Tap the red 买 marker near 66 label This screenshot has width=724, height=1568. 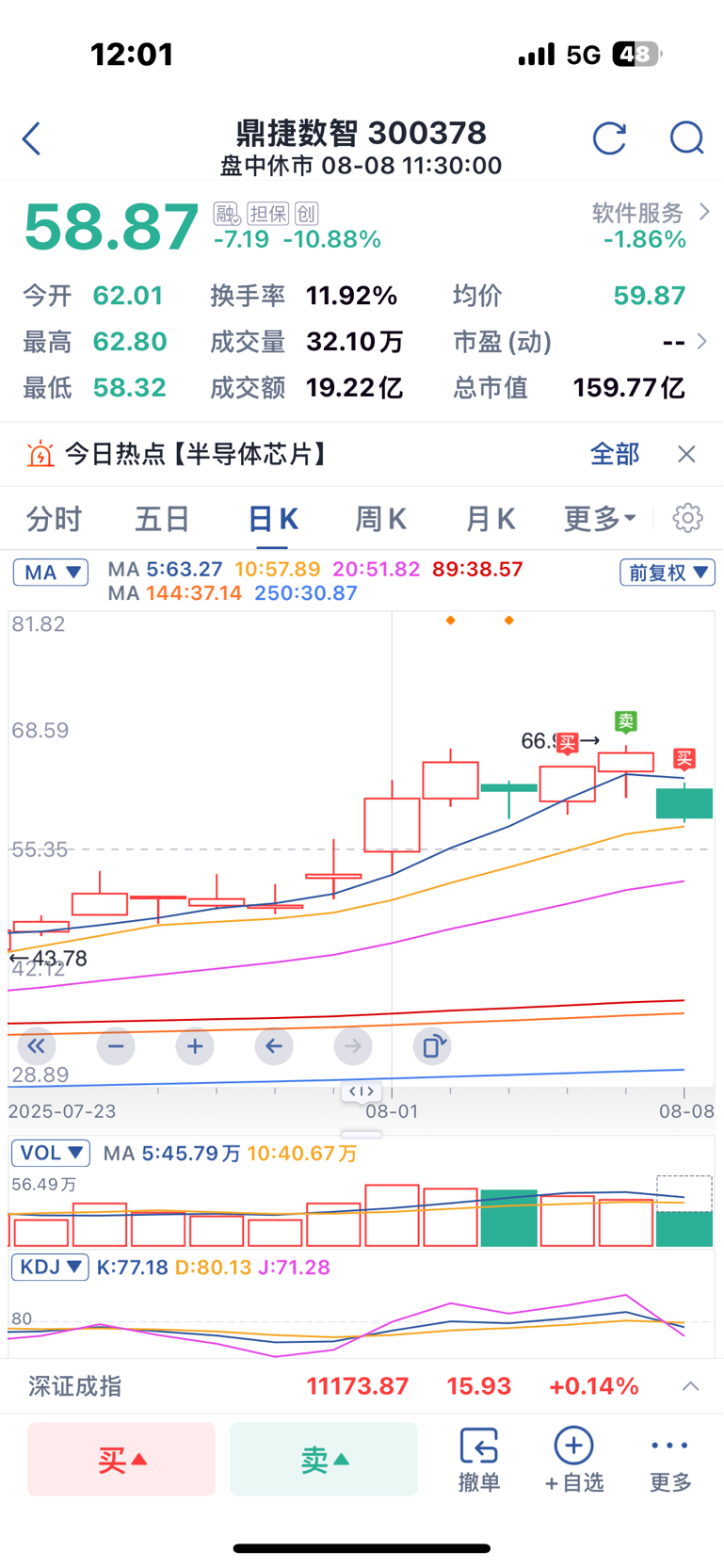point(567,743)
